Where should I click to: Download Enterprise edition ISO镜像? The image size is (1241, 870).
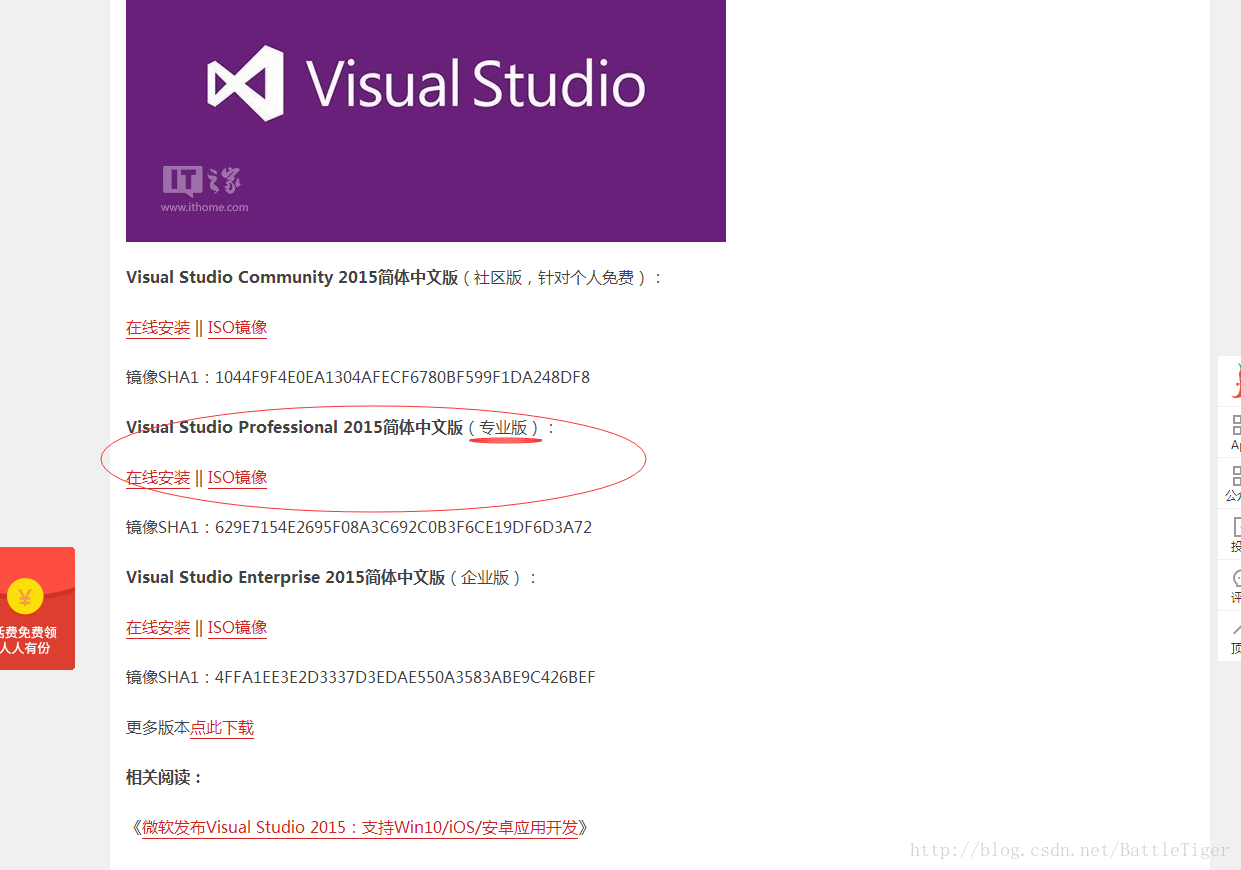238,628
